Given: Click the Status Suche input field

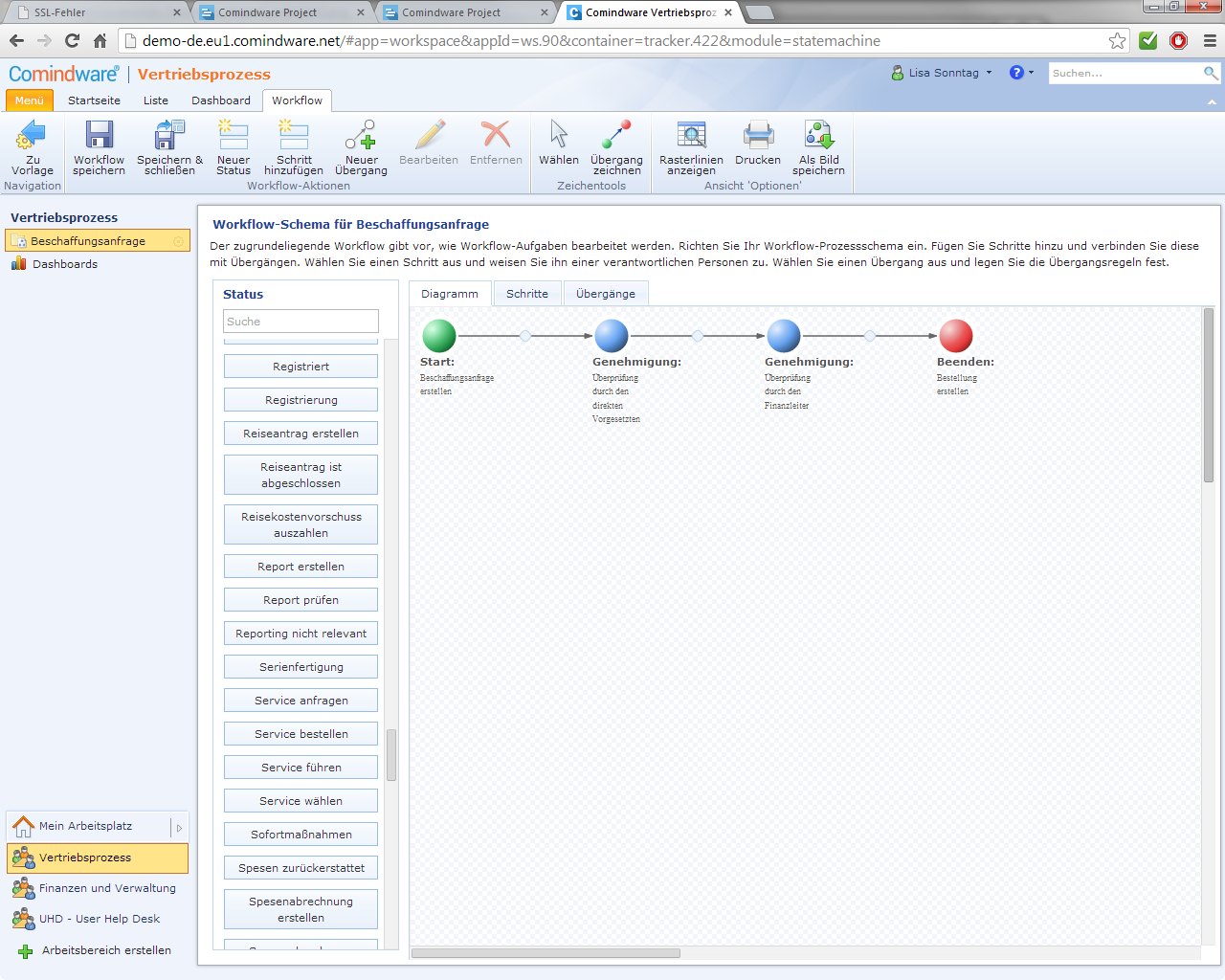Looking at the screenshot, I should point(301,322).
